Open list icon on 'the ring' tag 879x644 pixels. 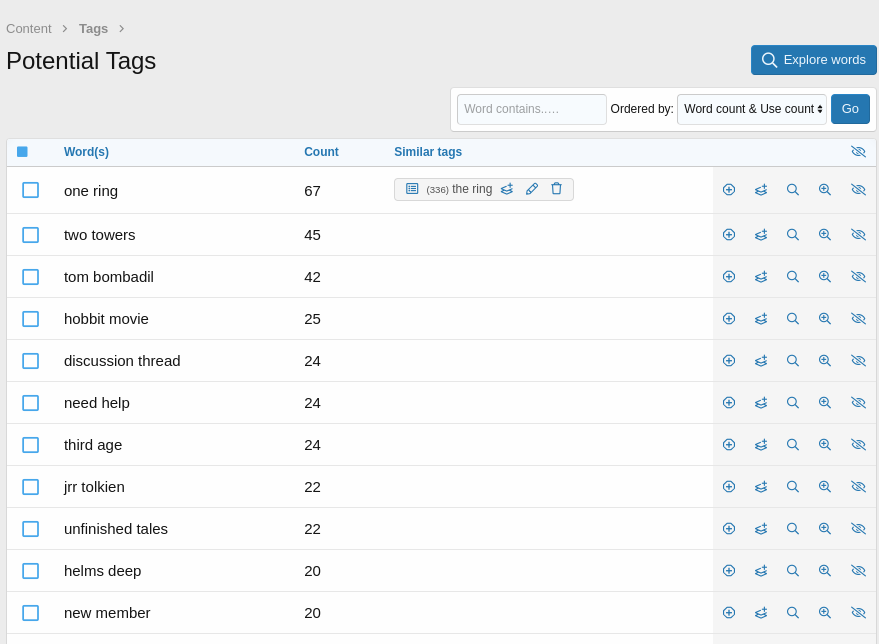tap(412, 189)
